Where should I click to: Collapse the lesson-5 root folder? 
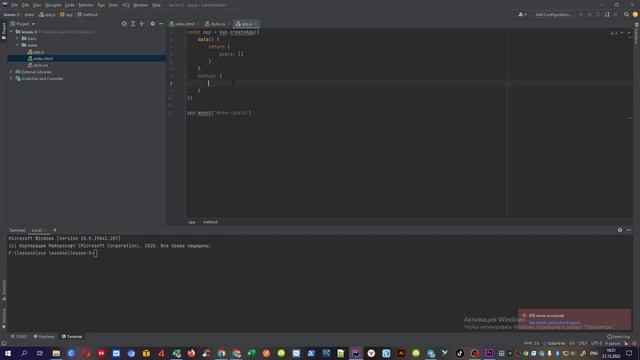tap(11, 31)
